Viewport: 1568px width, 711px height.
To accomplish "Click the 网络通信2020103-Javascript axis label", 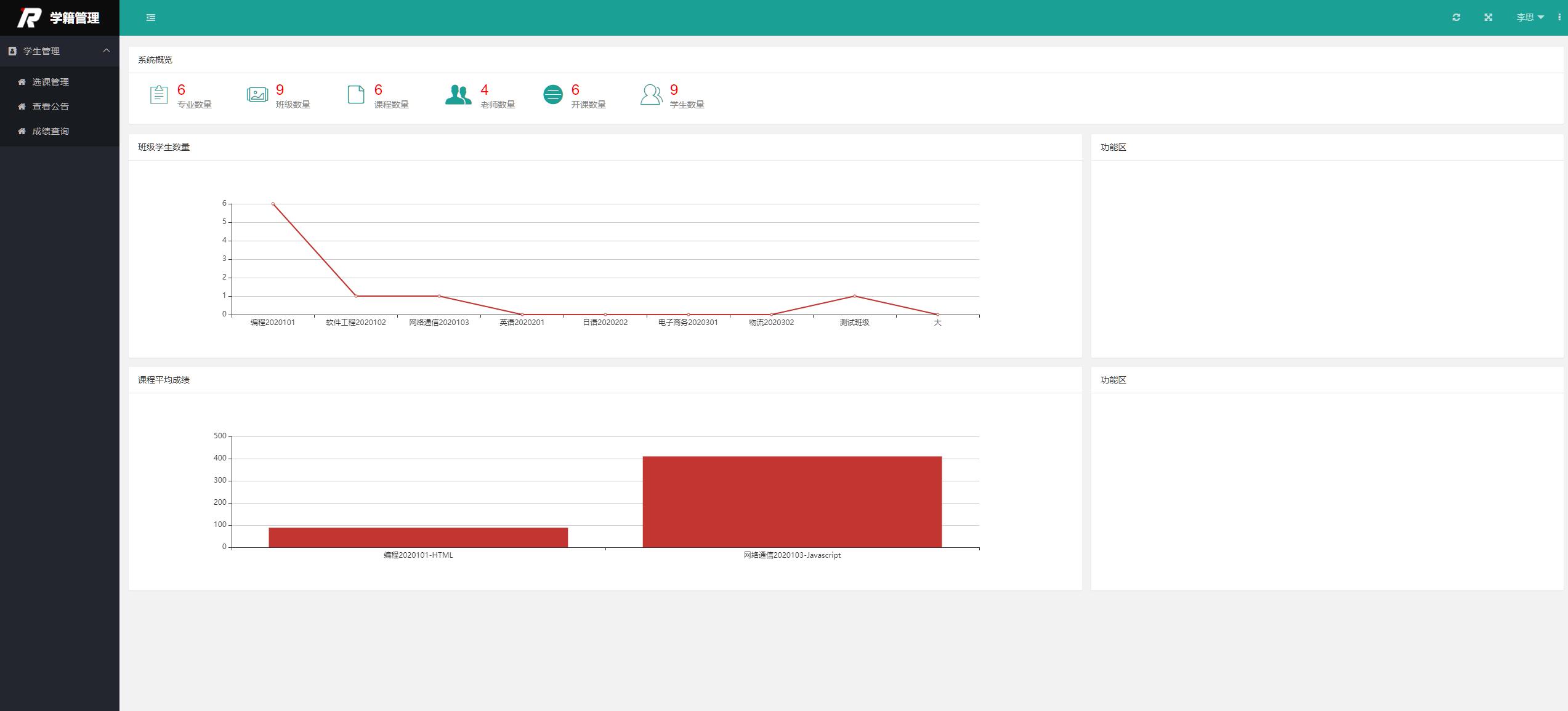I will coord(792,555).
